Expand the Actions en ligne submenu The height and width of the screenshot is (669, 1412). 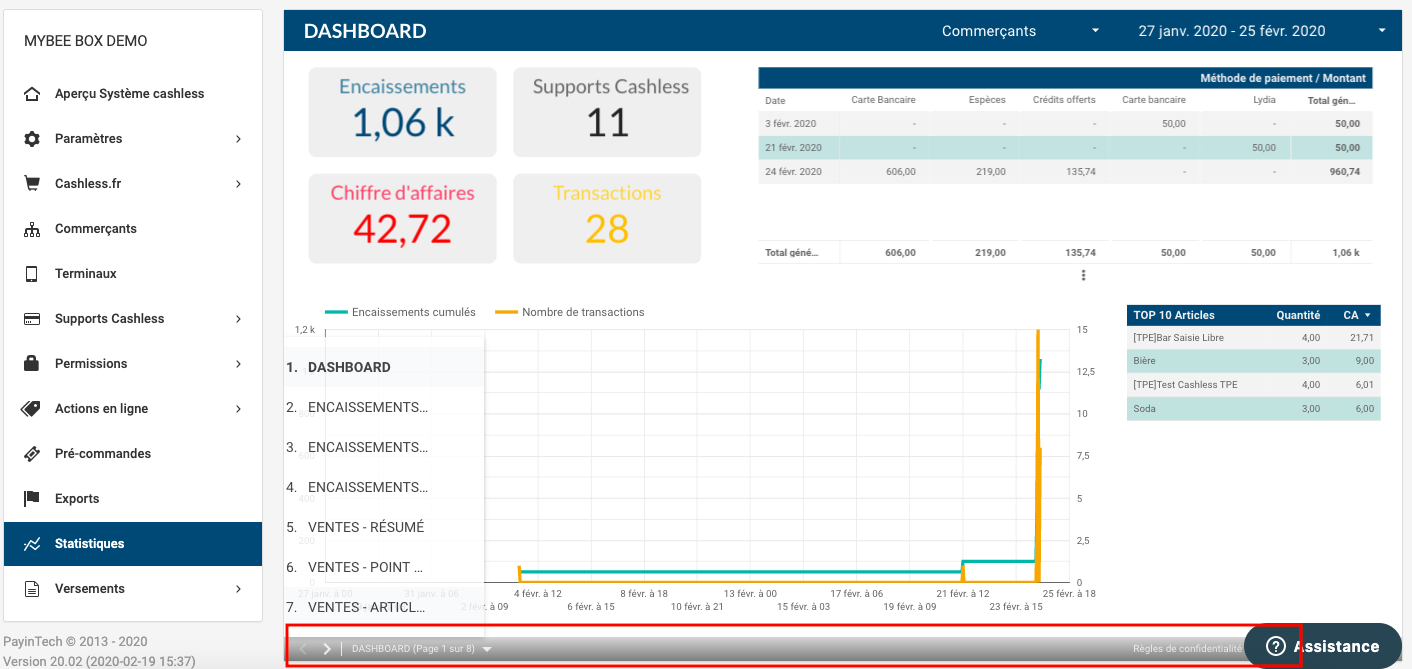pyautogui.click(x=238, y=409)
